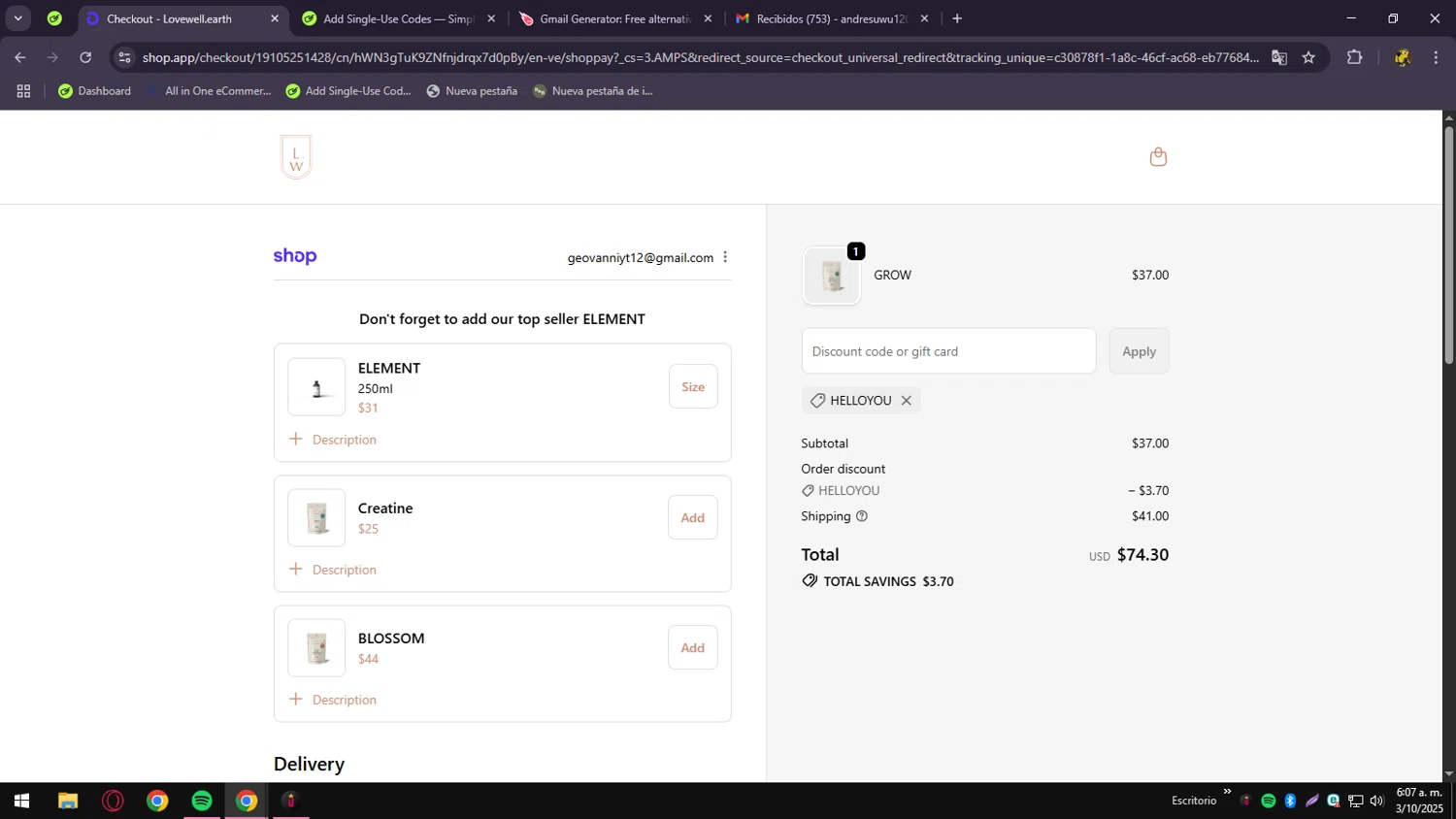Viewport: 1456px width, 819px height.
Task: Reload the checkout page
Action: pyautogui.click(x=85, y=57)
